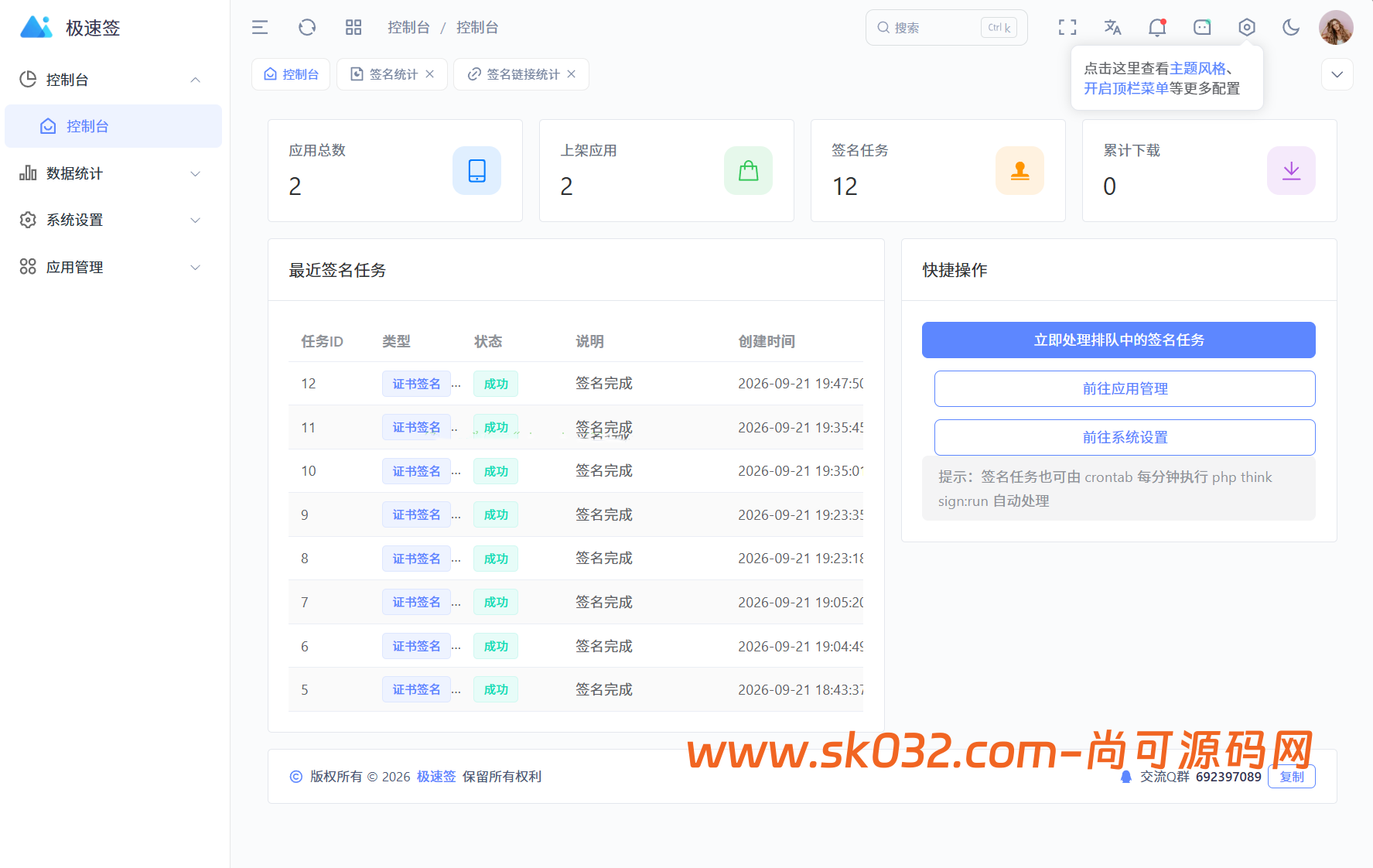
Task: Click the 签名完成 text in task 9 row
Action: pos(604,514)
